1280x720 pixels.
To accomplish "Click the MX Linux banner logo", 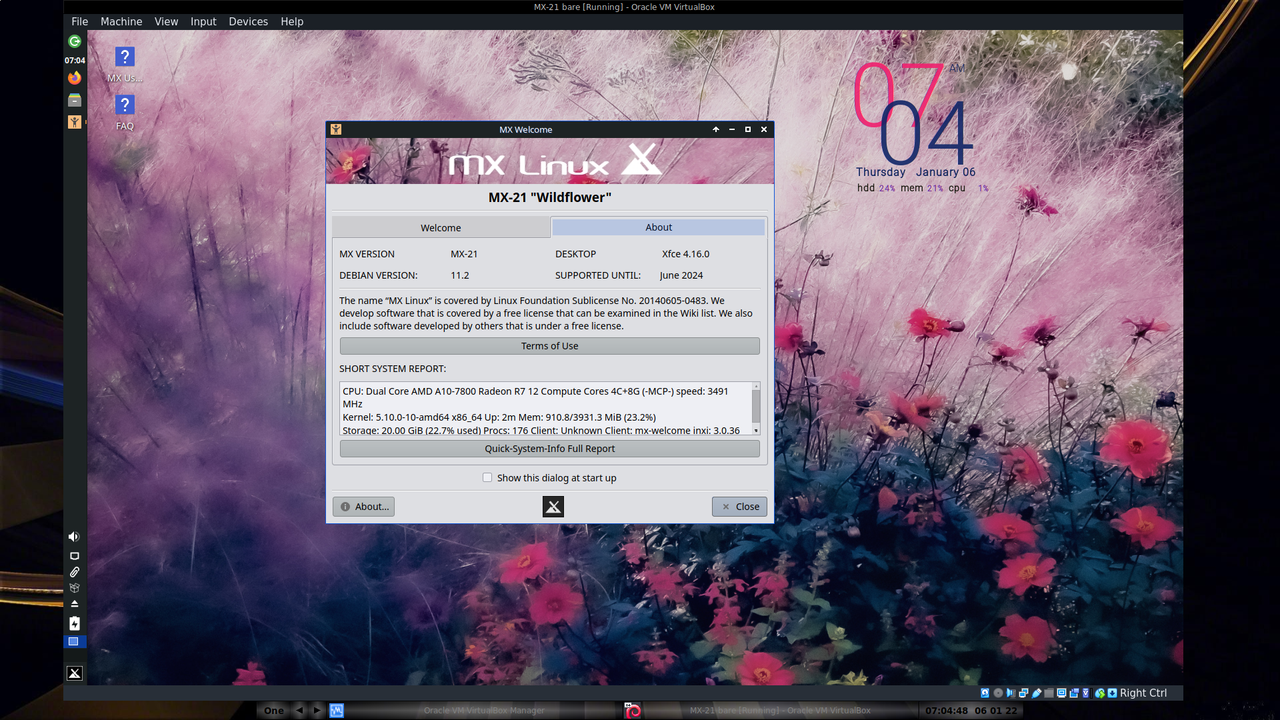I will pos(555,161).
